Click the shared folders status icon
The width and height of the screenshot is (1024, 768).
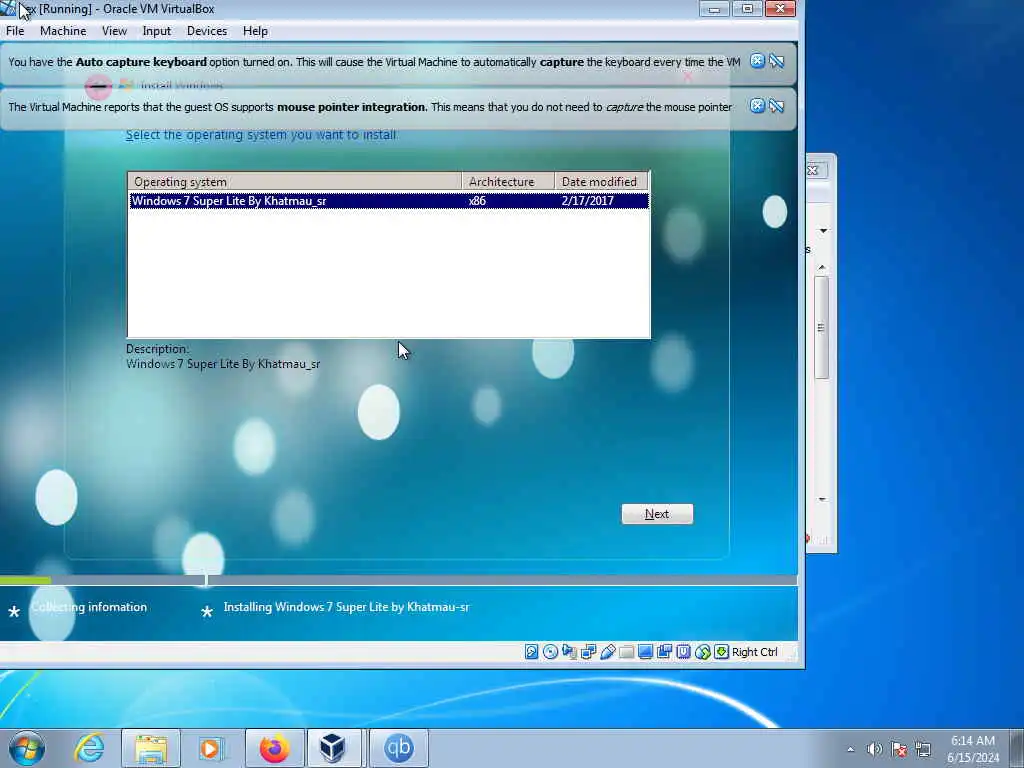pyautogui.click(x=626, y=652)
